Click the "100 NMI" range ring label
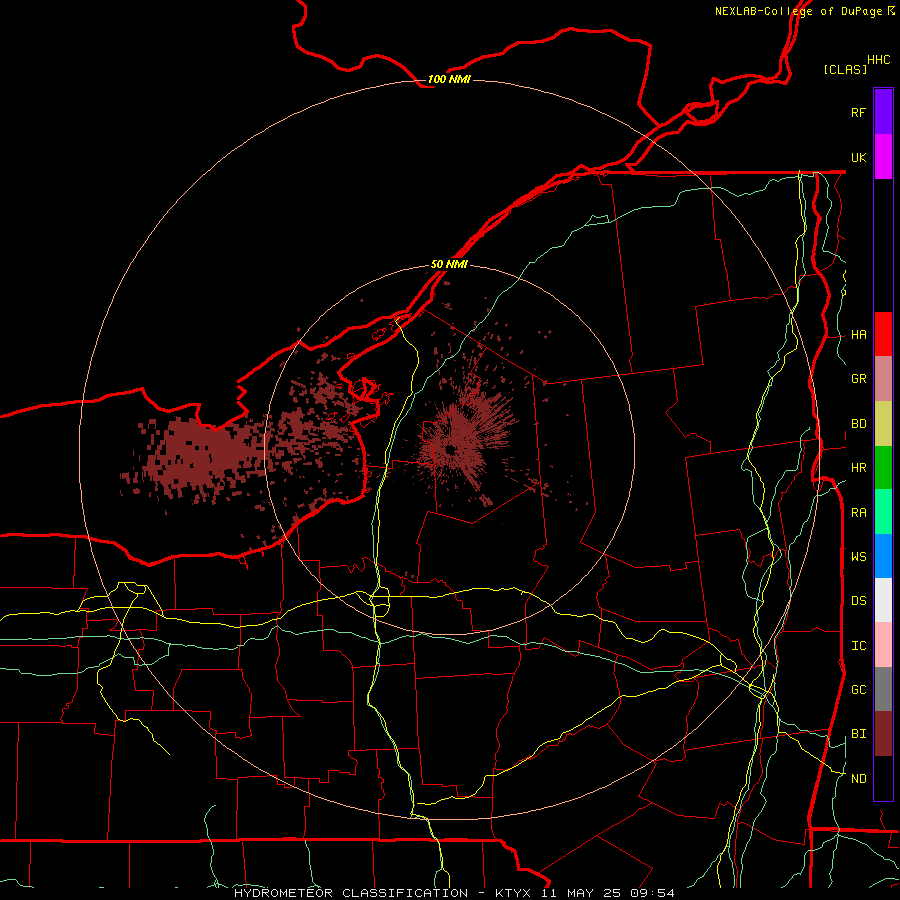This screenshot has height=900, width=900. pyautogui.click(x=449, y=79)
